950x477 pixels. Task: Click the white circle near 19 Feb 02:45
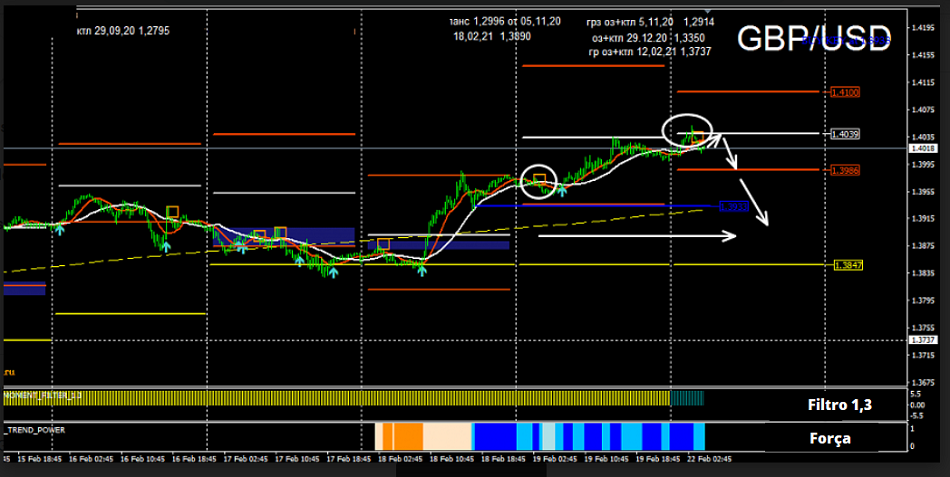539,181
